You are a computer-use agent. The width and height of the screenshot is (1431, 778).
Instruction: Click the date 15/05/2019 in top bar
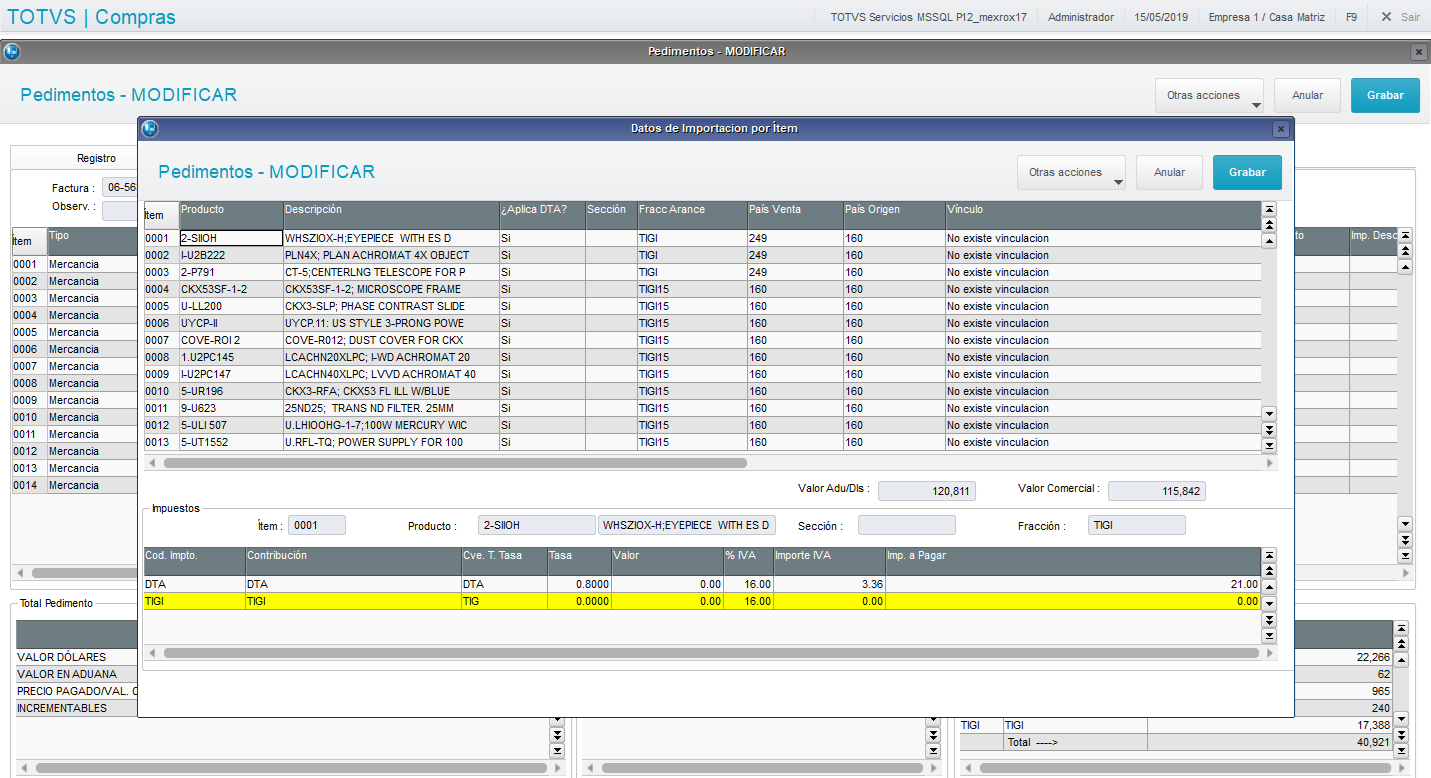(x=1161, y=17)
